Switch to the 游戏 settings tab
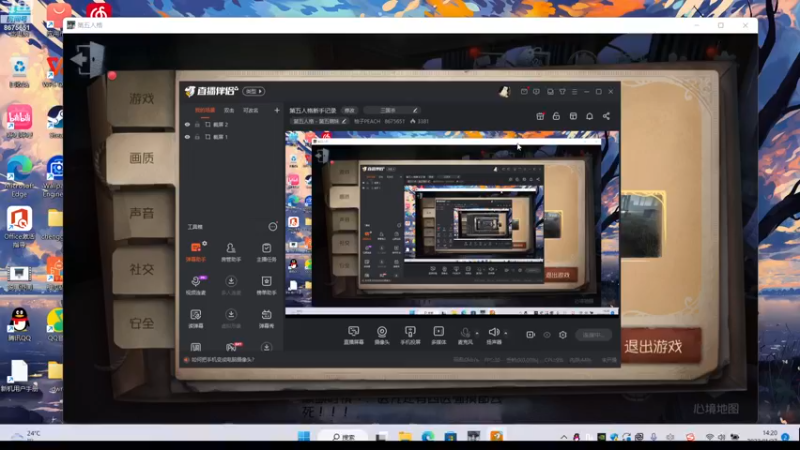 pyautogui.click(x=141, y=98)
